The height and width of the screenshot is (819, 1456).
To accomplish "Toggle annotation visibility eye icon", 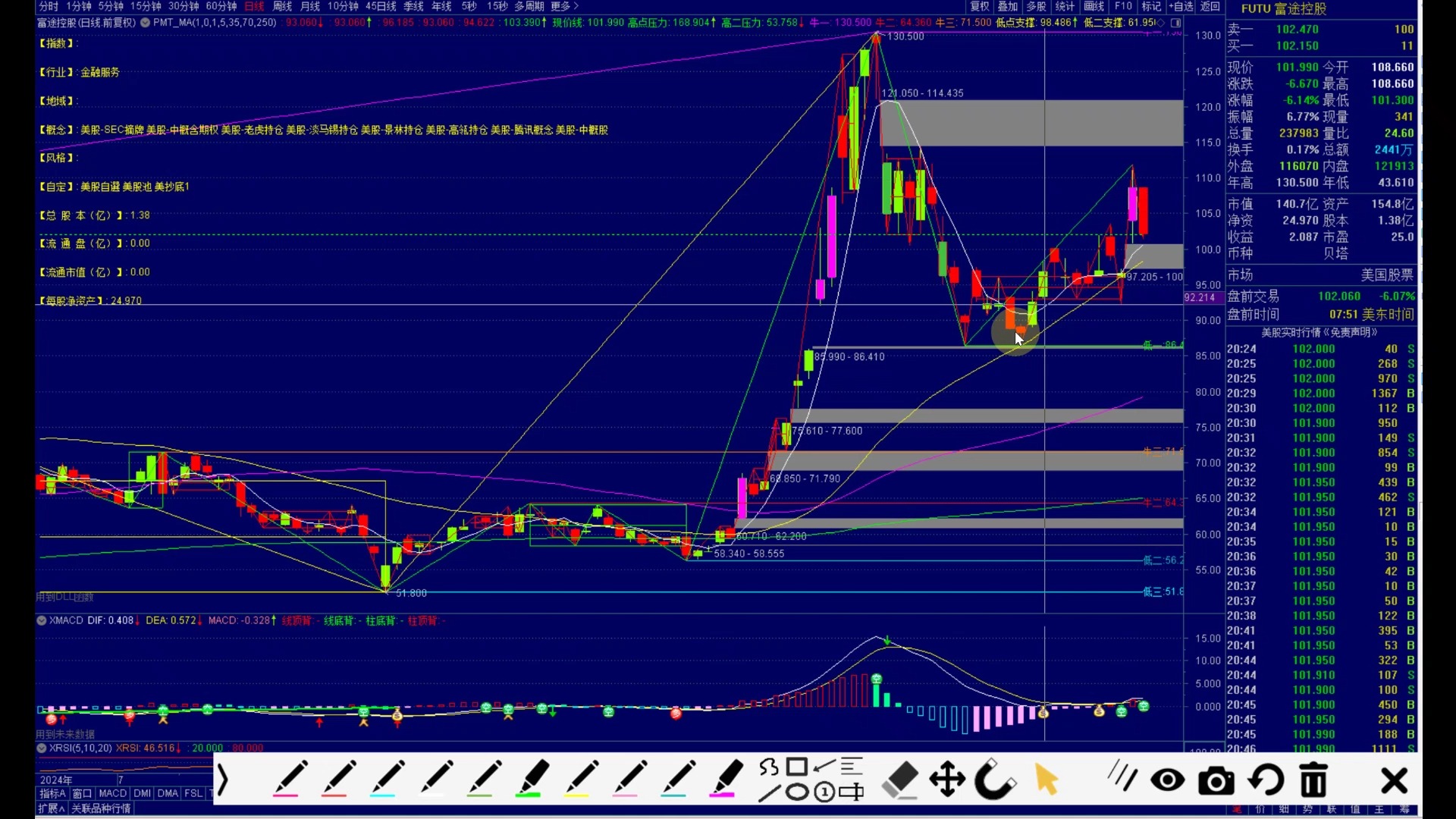I will click(1168, 780).
